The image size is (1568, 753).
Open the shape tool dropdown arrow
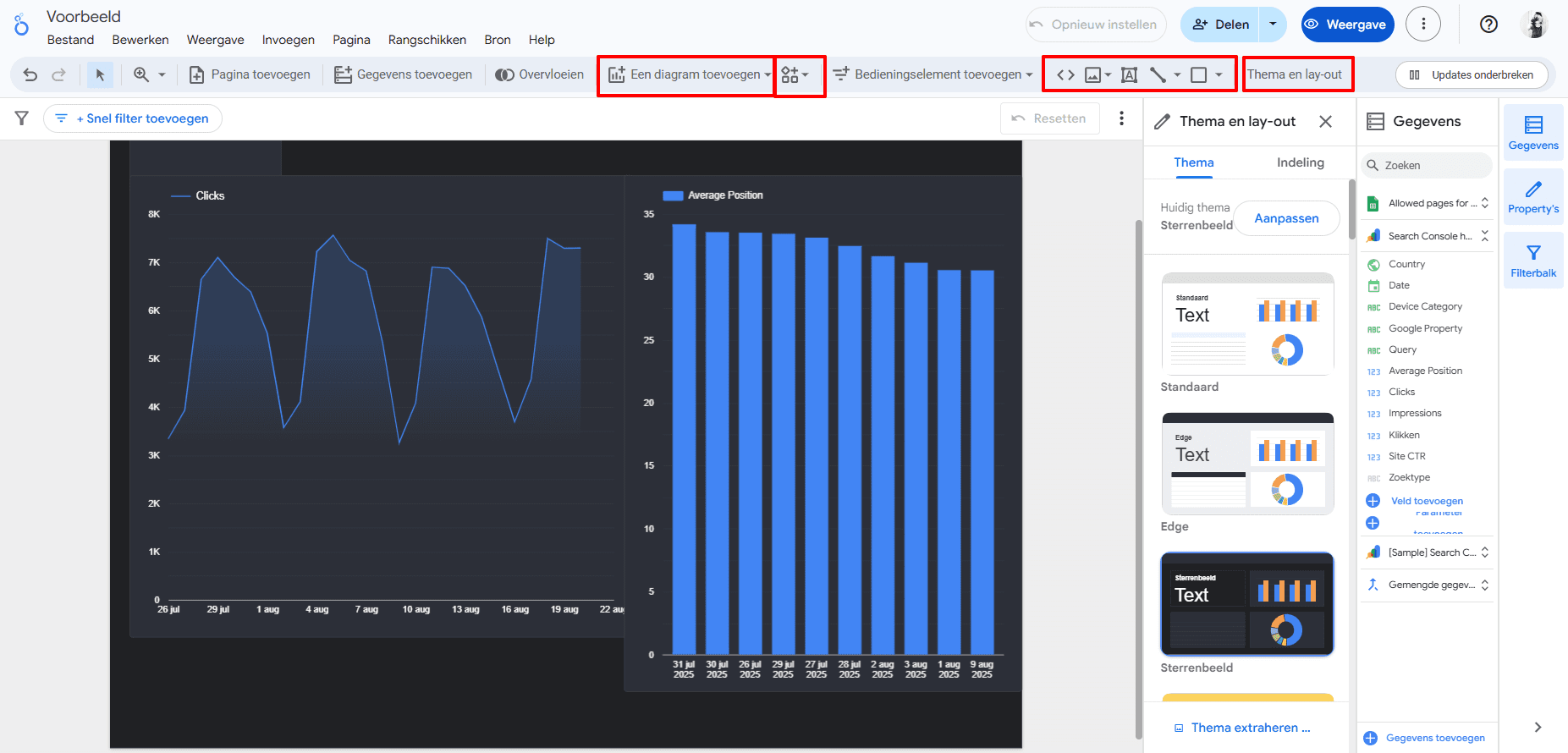point(1219,74)
